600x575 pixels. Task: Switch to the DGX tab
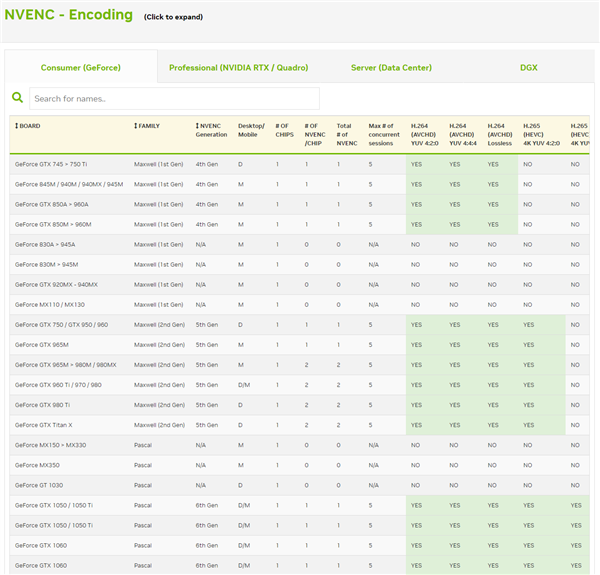[528, 67]
